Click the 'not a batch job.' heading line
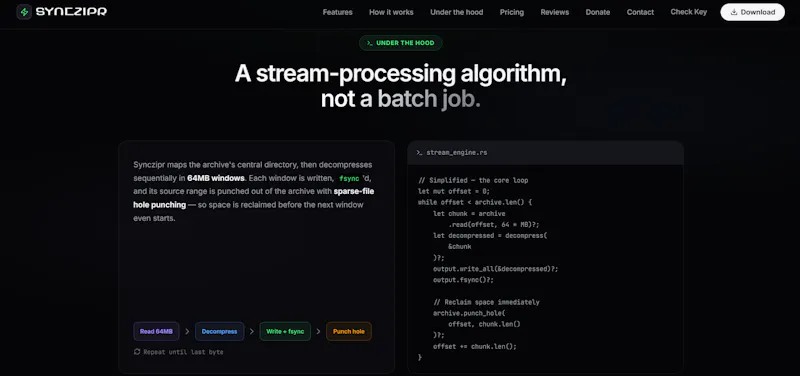This screenshot has height=376, width=800. click(401, 99)
